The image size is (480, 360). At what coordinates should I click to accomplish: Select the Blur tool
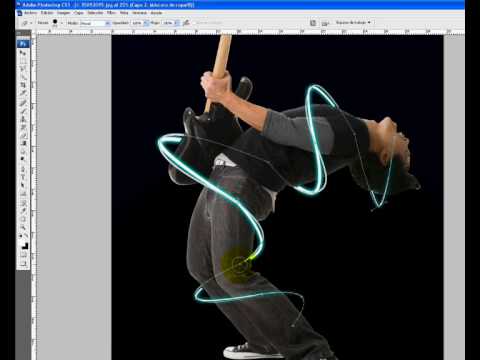pyautogui.click(x=23, y=151)
